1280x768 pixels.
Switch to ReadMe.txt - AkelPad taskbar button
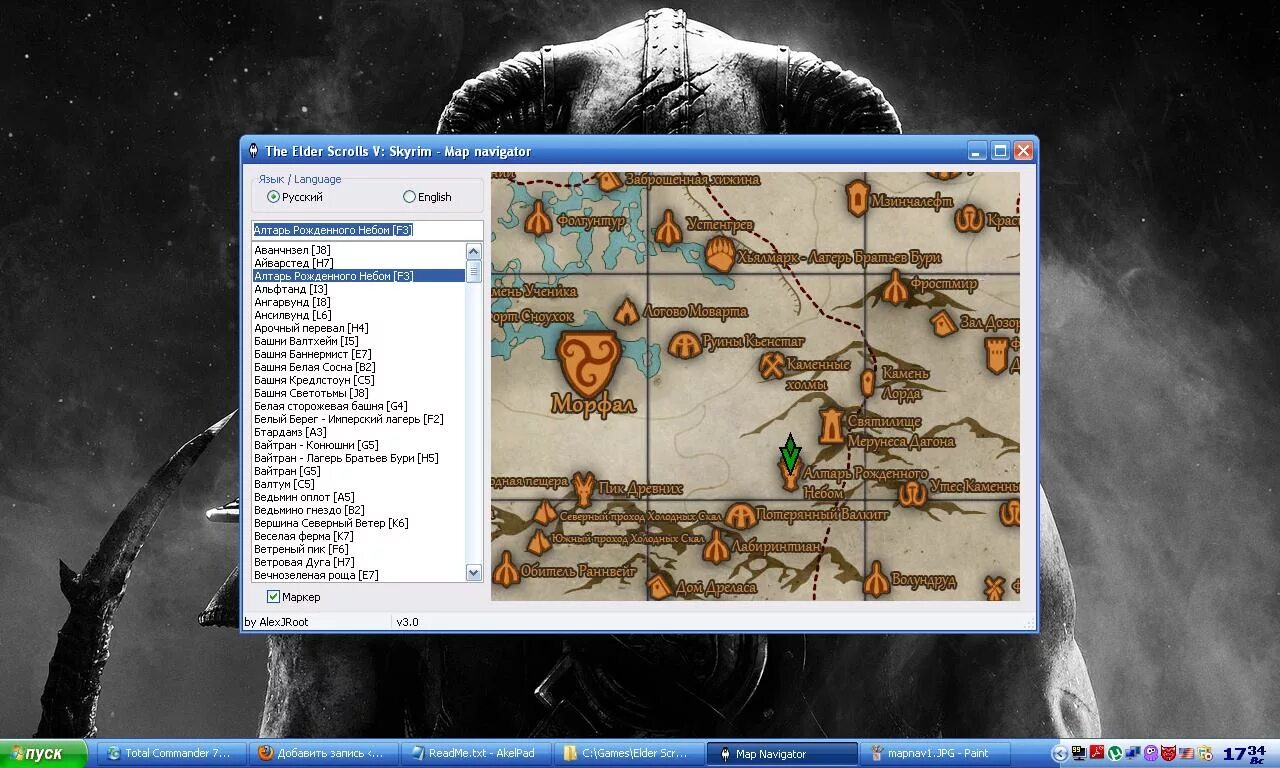click(x=477, y=754)
